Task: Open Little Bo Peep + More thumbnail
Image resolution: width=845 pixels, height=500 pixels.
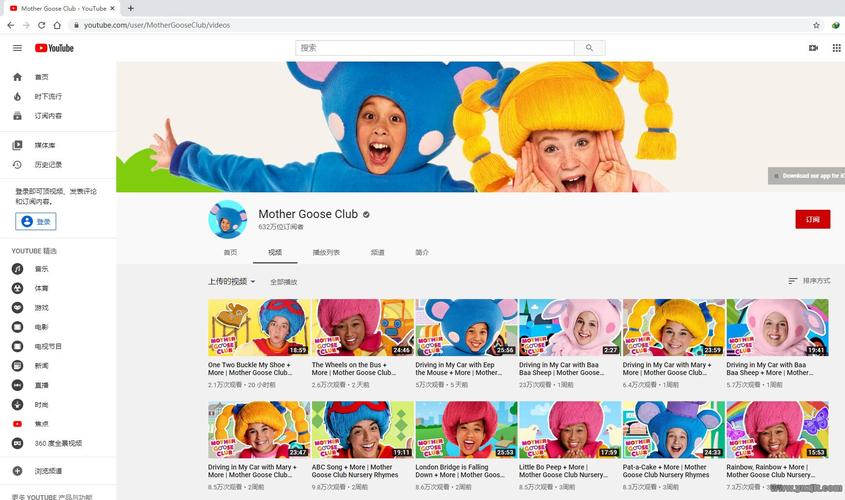Action: click(570, 429)
